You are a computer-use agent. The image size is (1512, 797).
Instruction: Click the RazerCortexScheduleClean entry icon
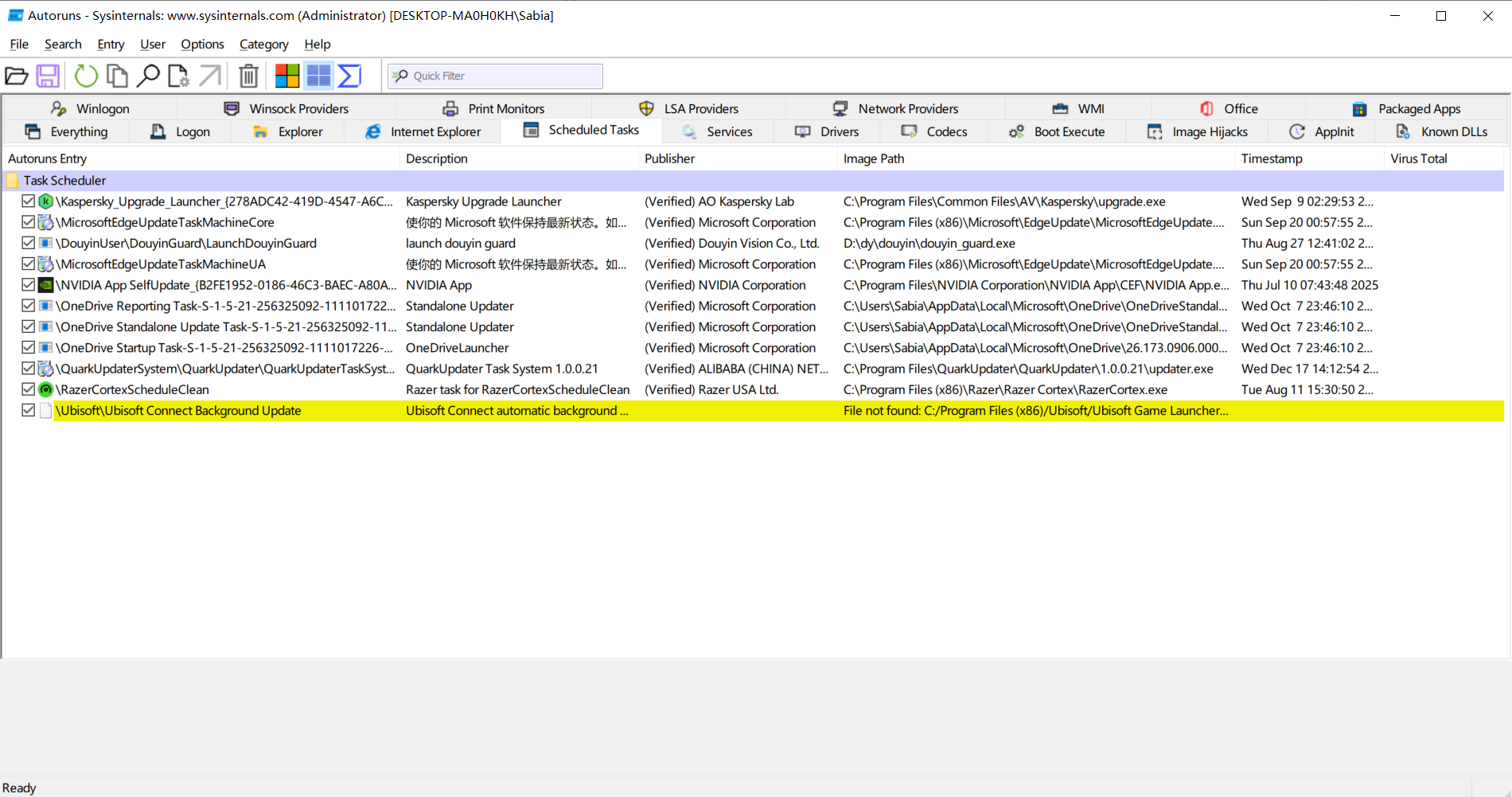click(46, 389)
